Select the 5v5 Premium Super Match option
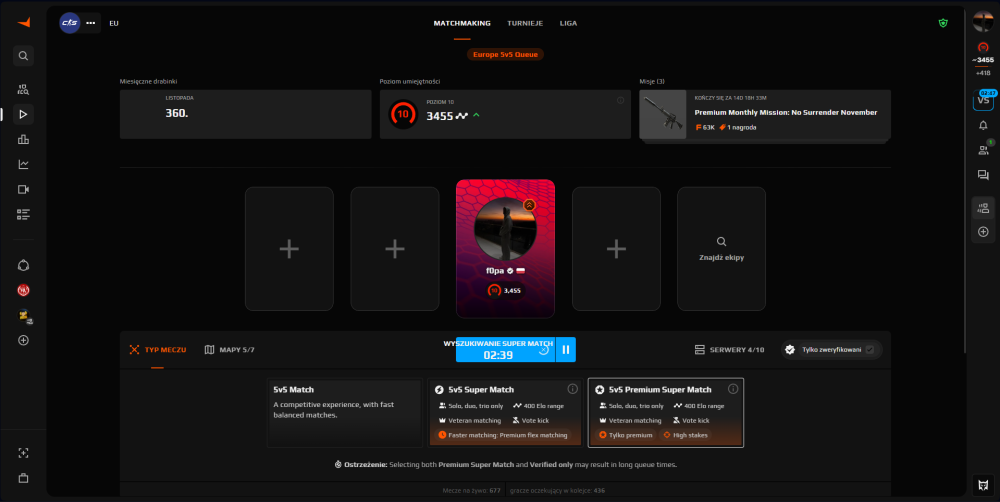The width and height of the screenshot is (1000, 502). coord(666,413)
